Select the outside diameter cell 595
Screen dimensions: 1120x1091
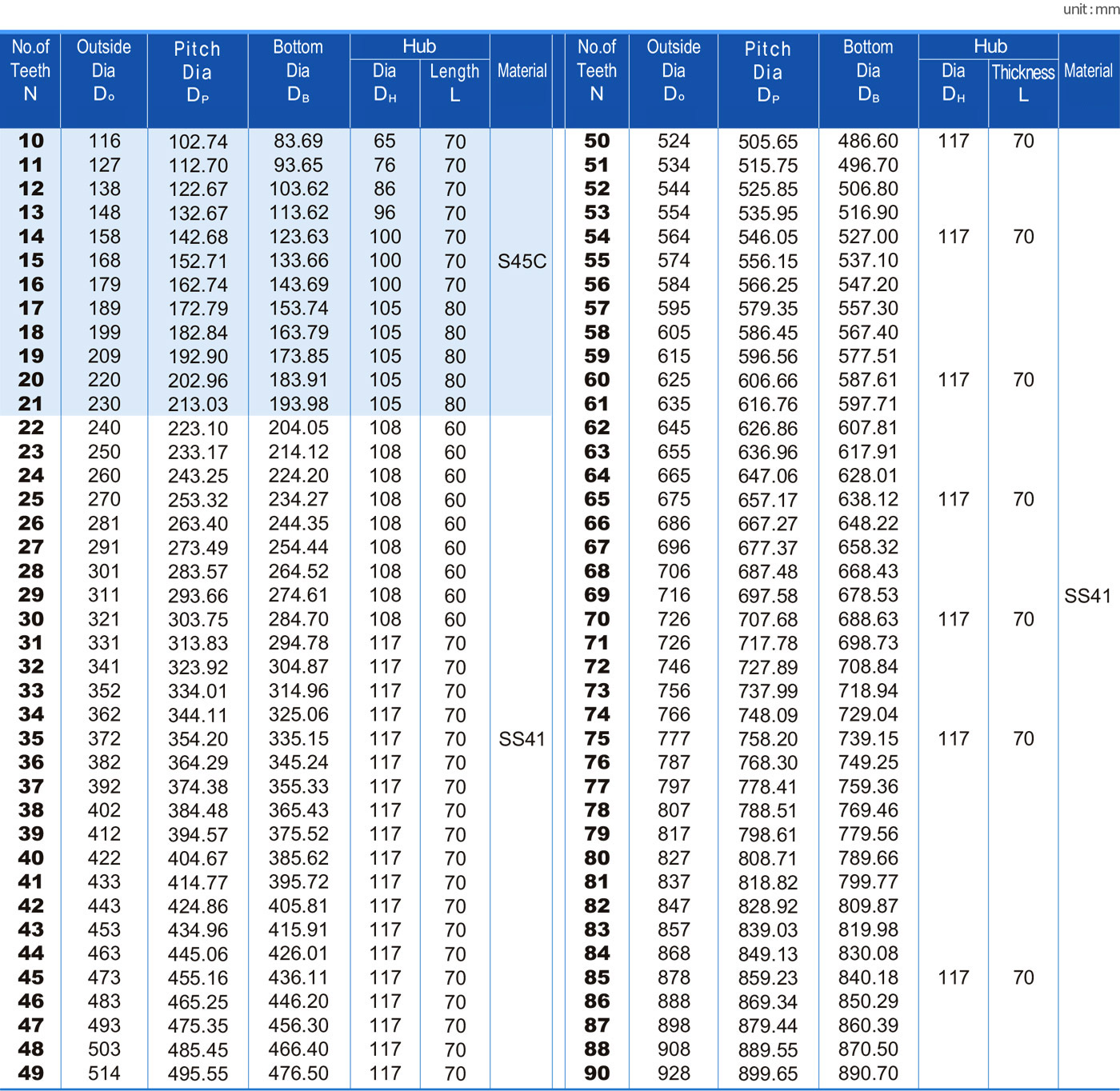[x=674, y=308]
